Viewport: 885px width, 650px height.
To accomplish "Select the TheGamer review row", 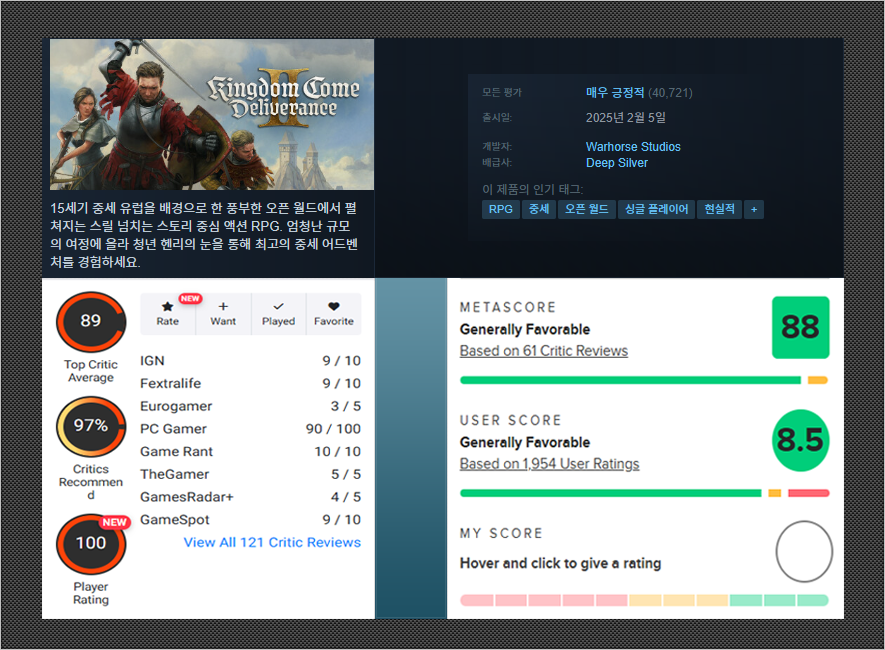I will [251, 475].
